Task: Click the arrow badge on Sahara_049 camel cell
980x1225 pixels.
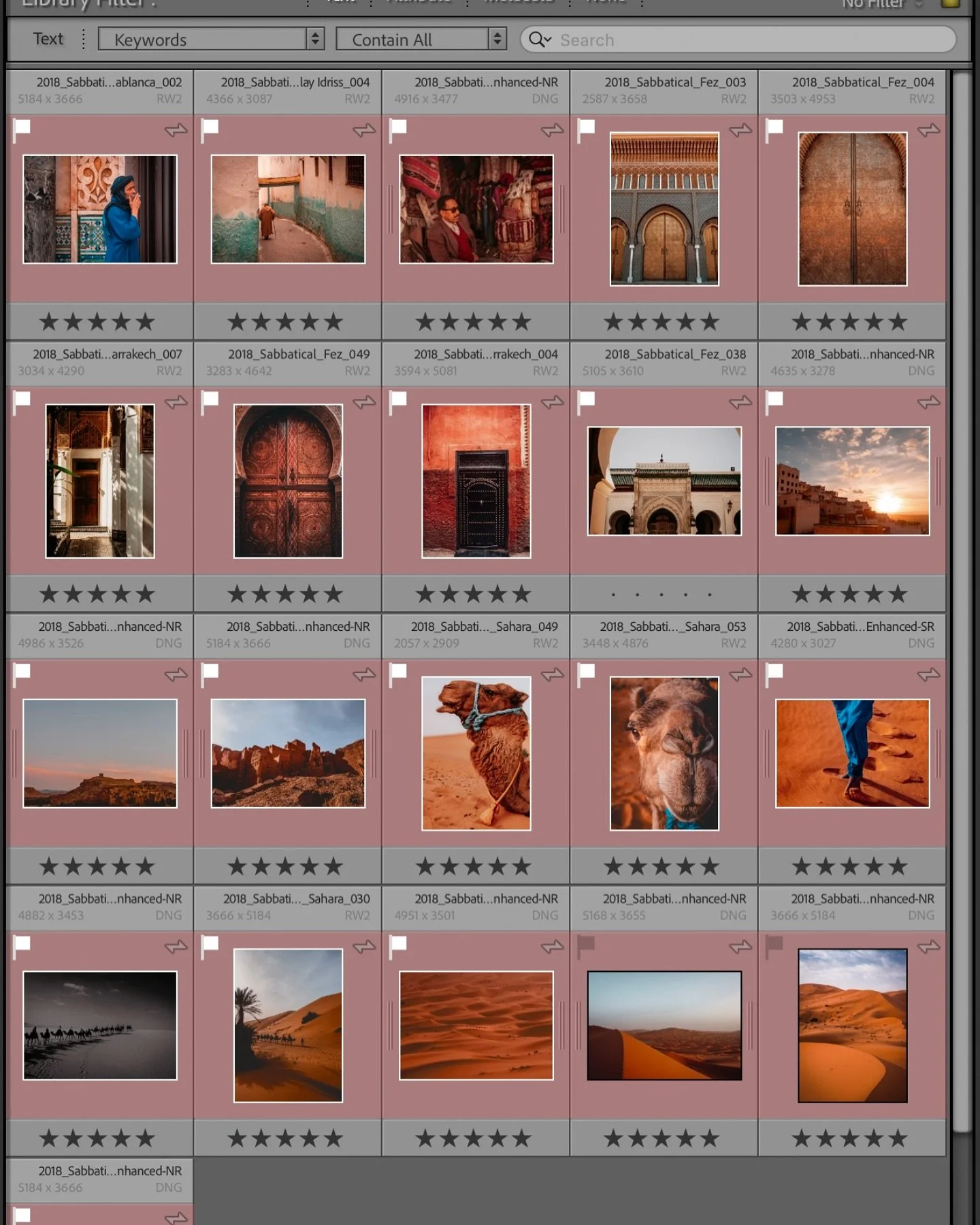Action: (x=553, y=674)
